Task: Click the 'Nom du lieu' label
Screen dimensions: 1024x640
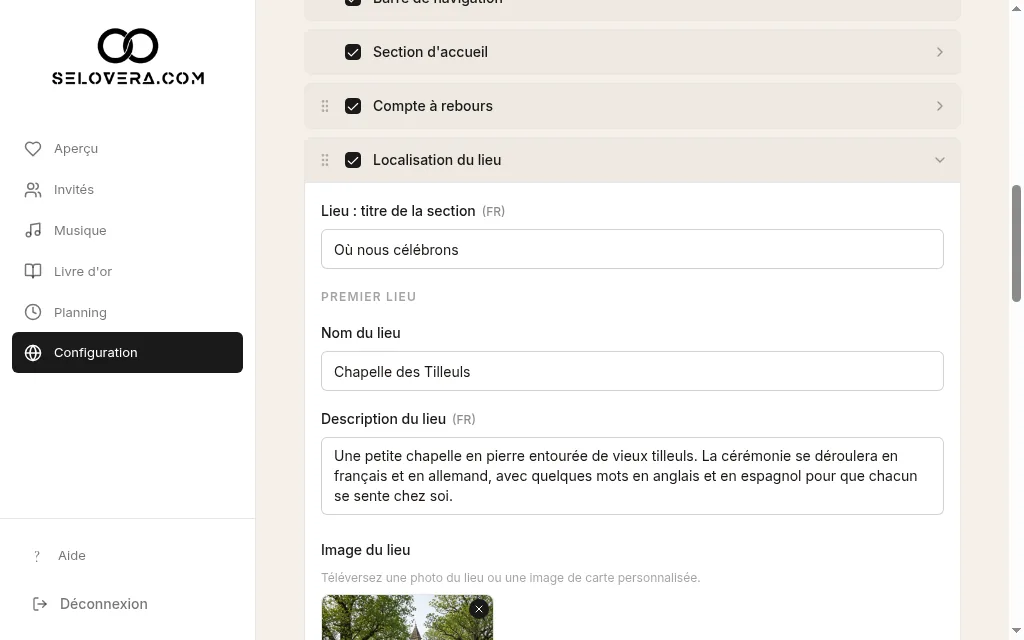Action: [x=360, y=333]
